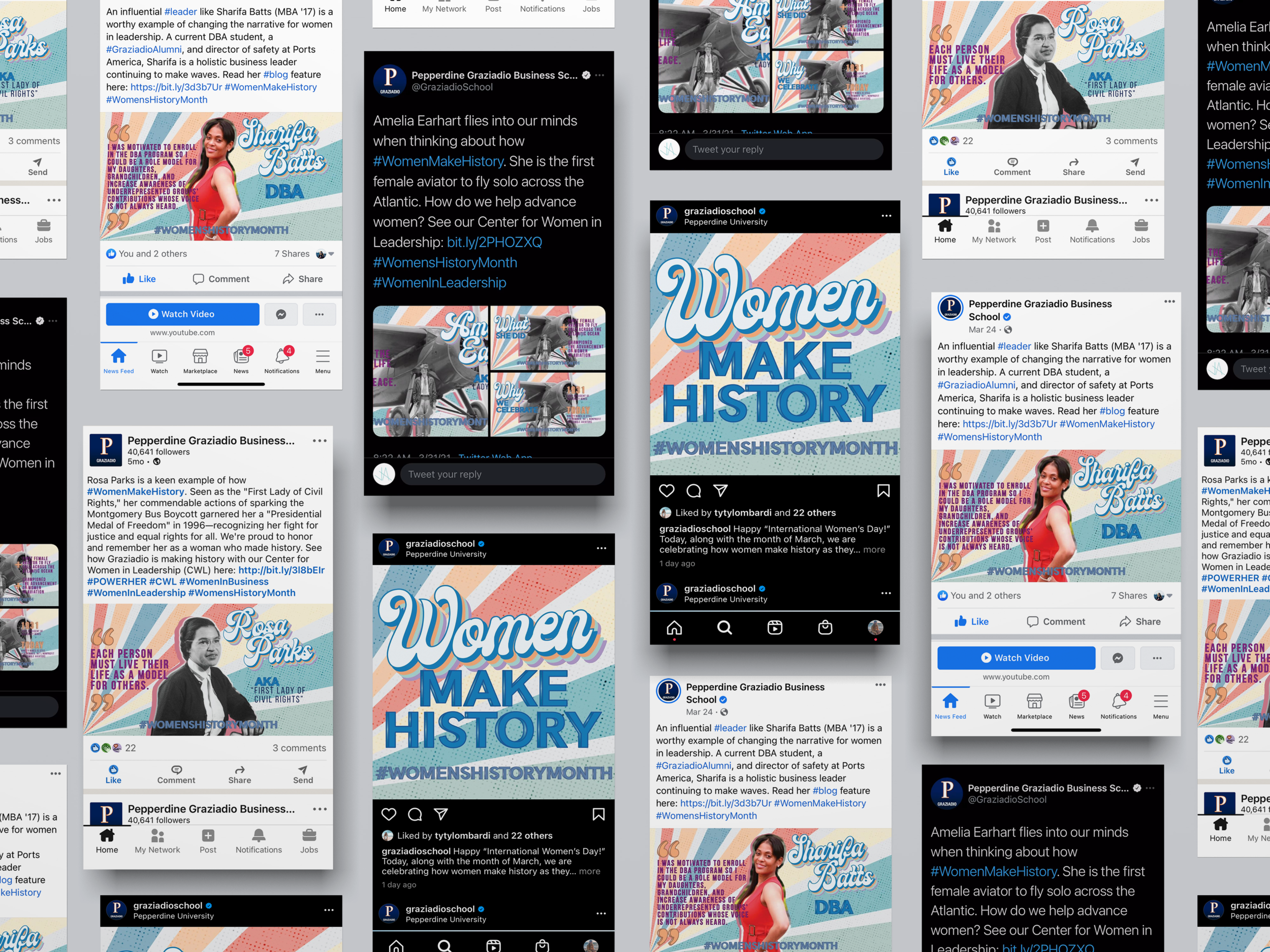Click paper-plane icon in lower-middle Instagram card
This screenshot has height=952, width=1270.
441,814
